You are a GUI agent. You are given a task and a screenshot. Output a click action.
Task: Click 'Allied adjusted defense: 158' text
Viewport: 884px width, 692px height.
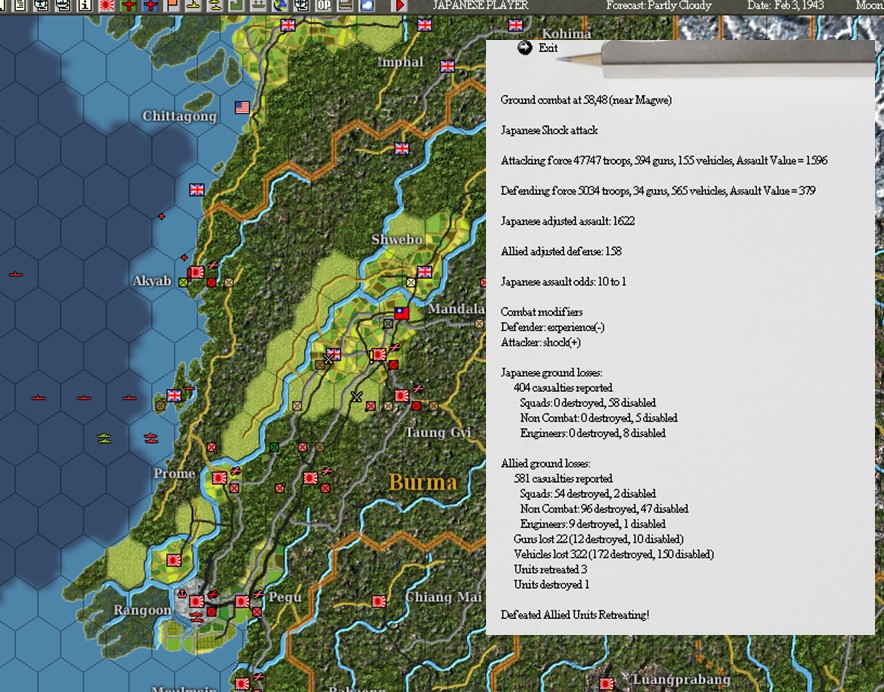pyautogui.click(x=561, y=252)
